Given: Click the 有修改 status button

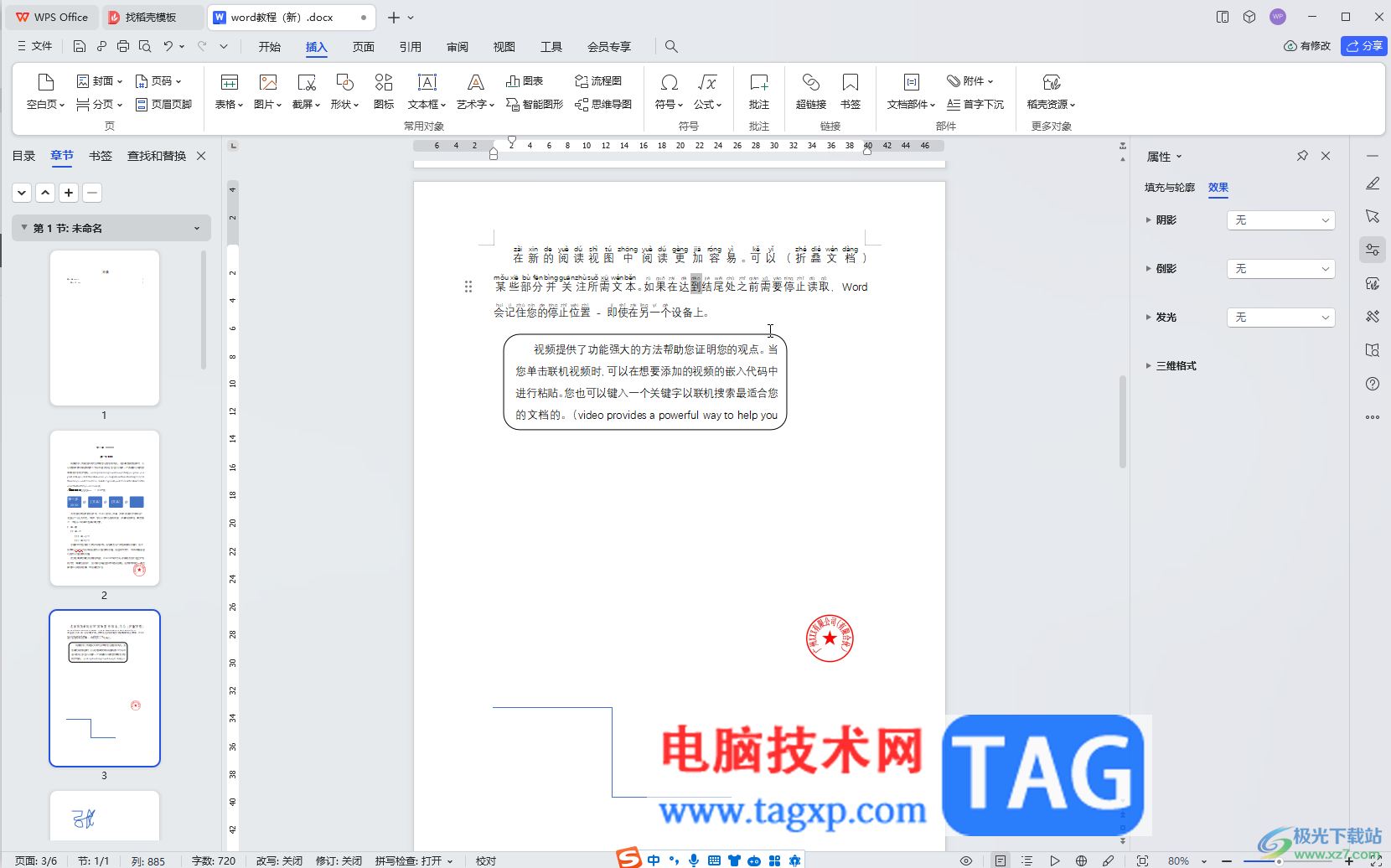Looking at the screenshot, I should tap(1307, 46).
